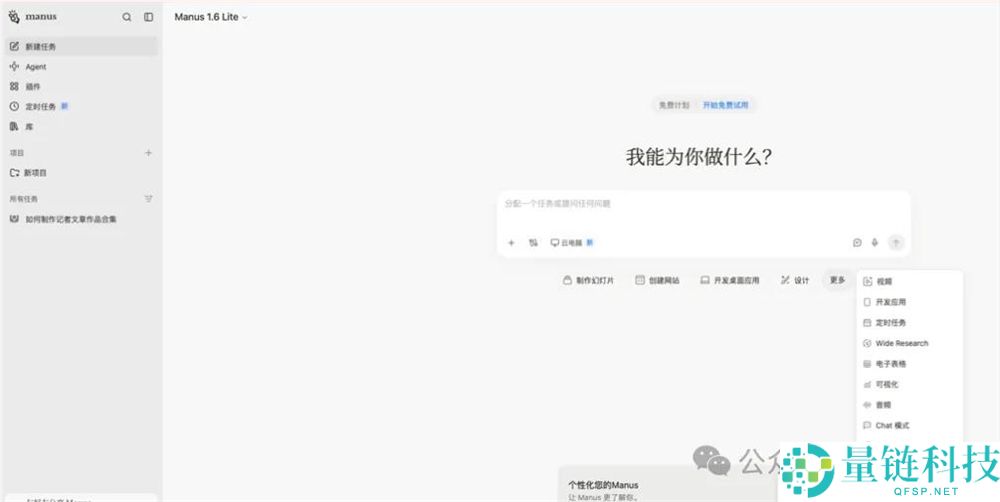
Task: Select 视频 from the more menu
Action: tap(910, 281)
